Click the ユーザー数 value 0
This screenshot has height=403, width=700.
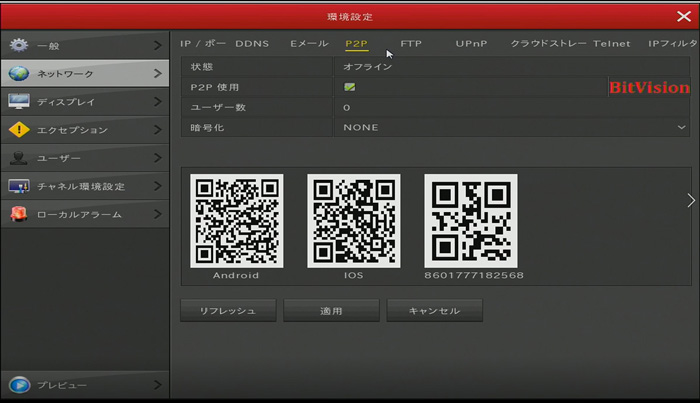(x=347, y=108)
